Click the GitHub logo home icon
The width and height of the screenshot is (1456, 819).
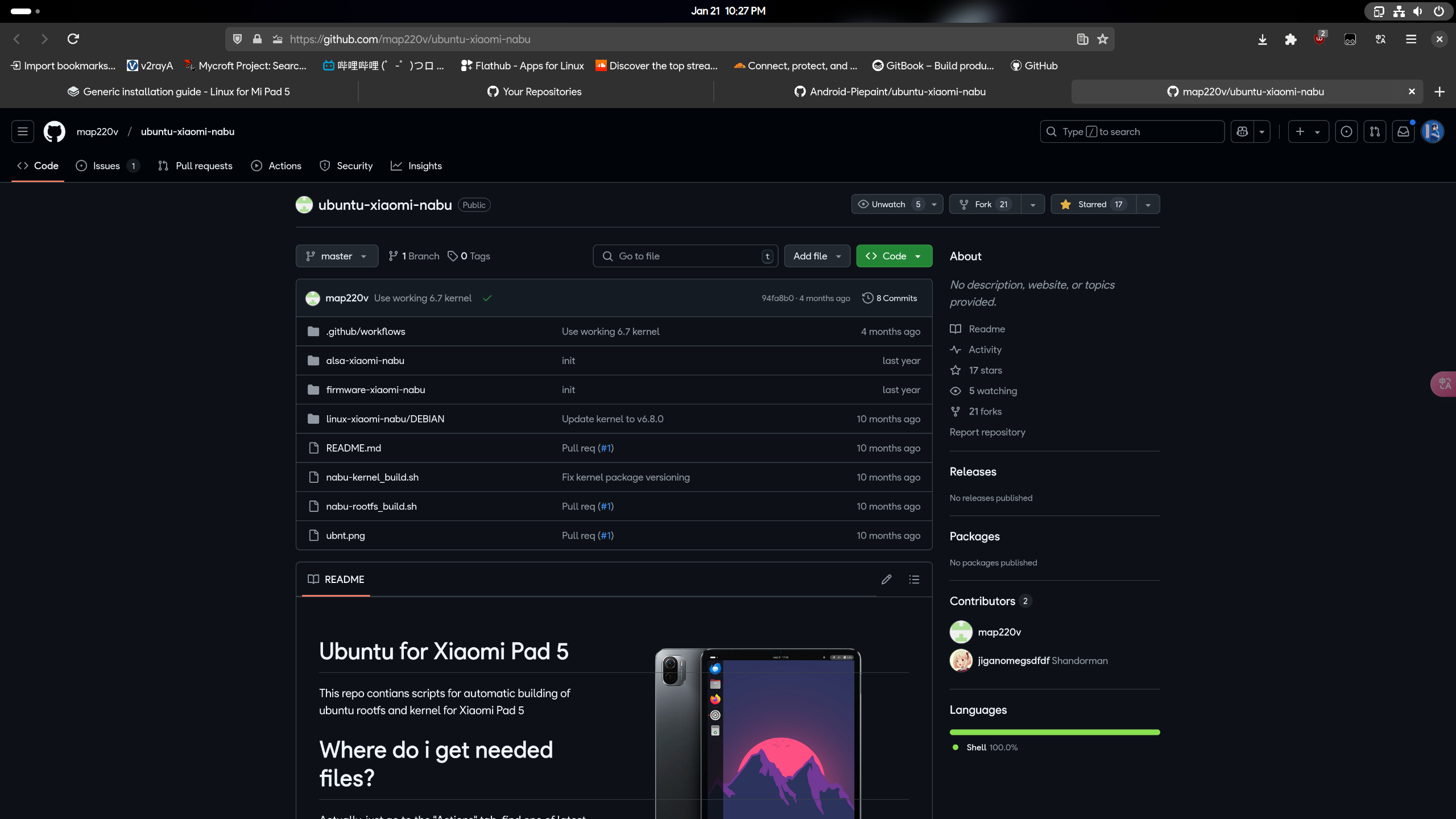coord(55,131)
